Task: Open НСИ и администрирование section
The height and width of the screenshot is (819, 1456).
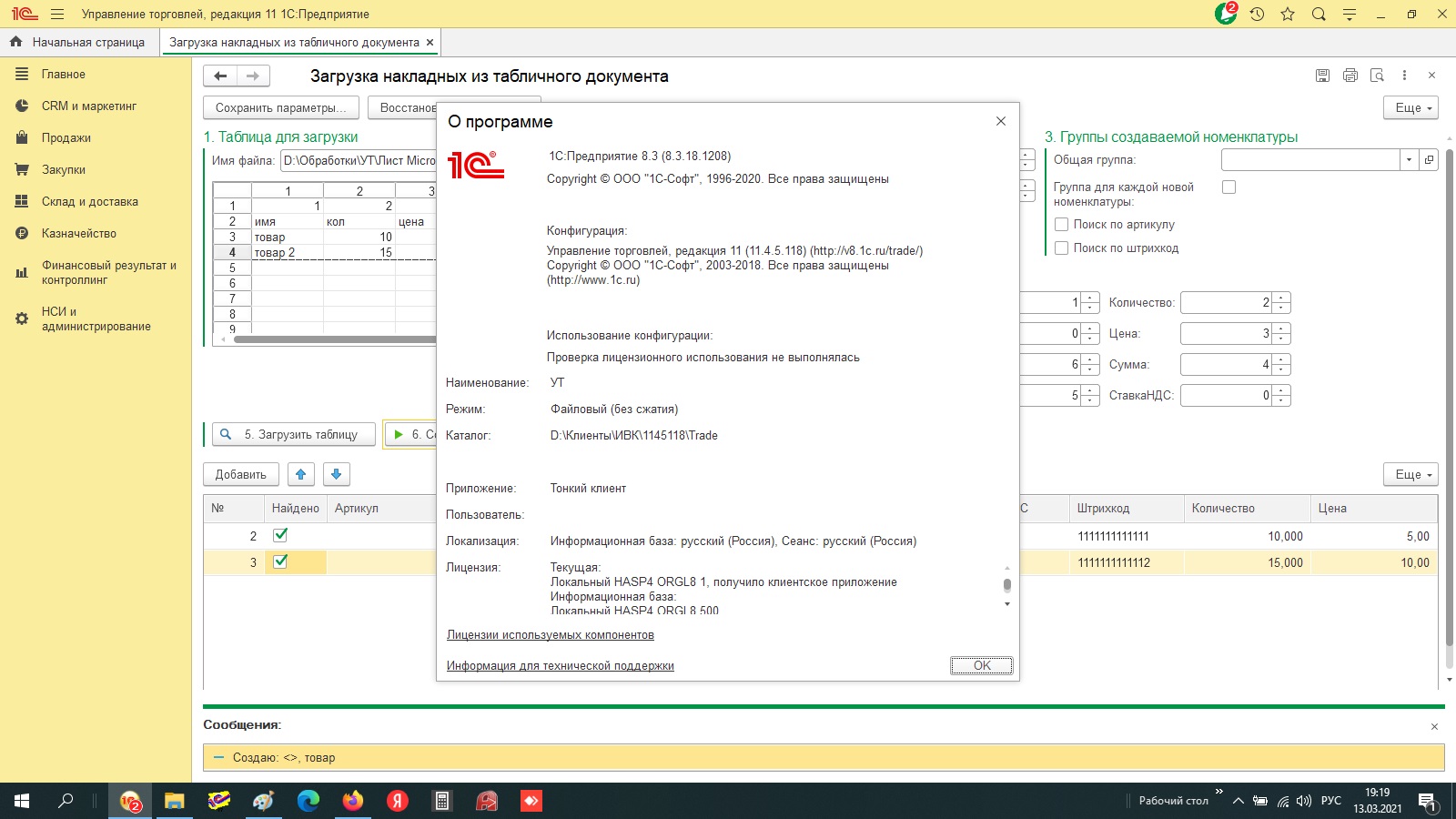Action: (x=96, y=318)
